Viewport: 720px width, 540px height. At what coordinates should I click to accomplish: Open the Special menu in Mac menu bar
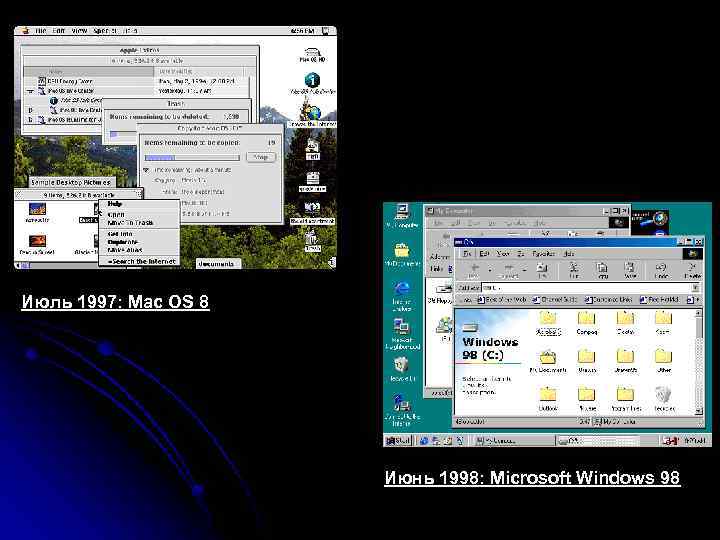(x=105, y=31)
